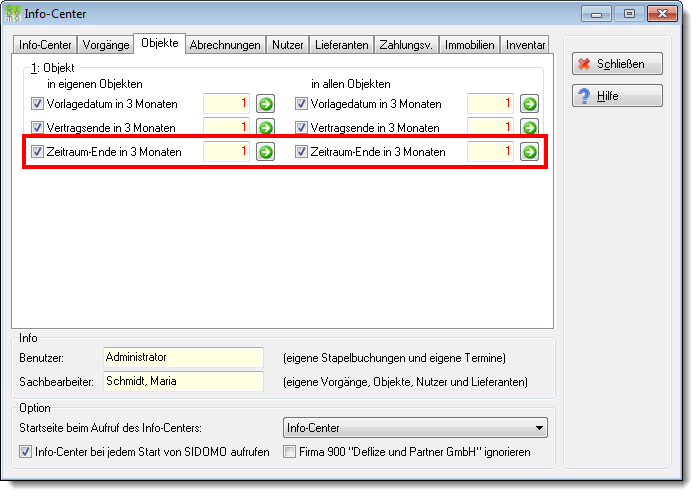
Task: Click the blue question mark Hilfe icon
Action: tap(584, 96)
